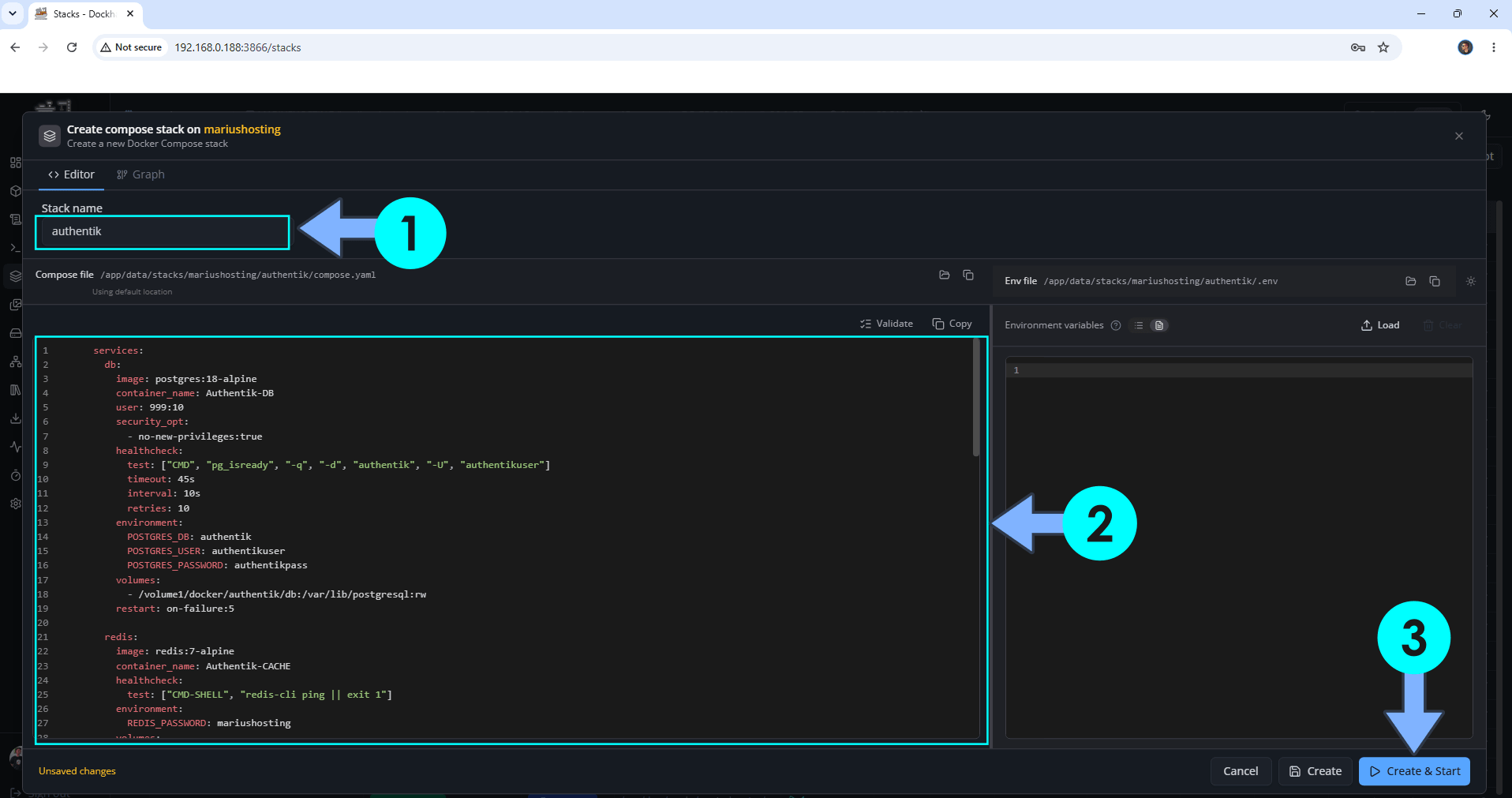Click Create & Start

click(x=1415, y=771)
